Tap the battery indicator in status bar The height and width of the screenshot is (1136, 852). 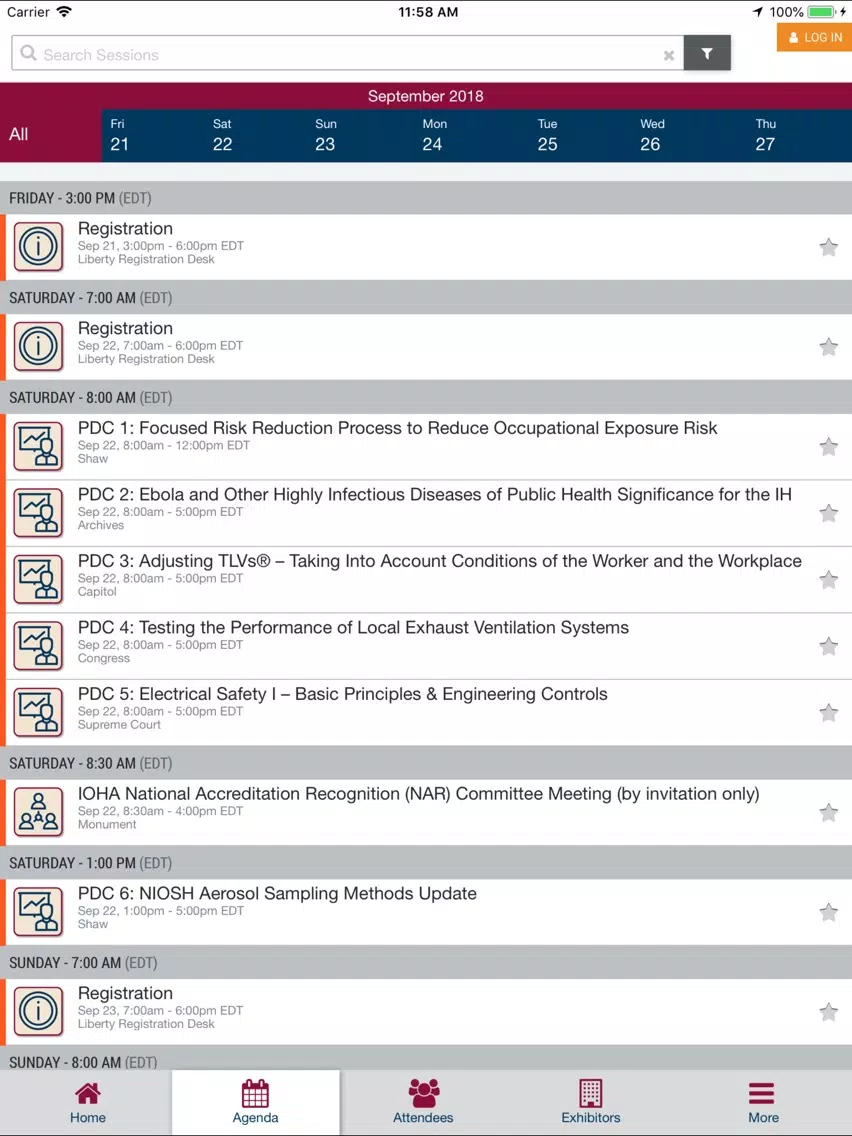click(823, 12)
